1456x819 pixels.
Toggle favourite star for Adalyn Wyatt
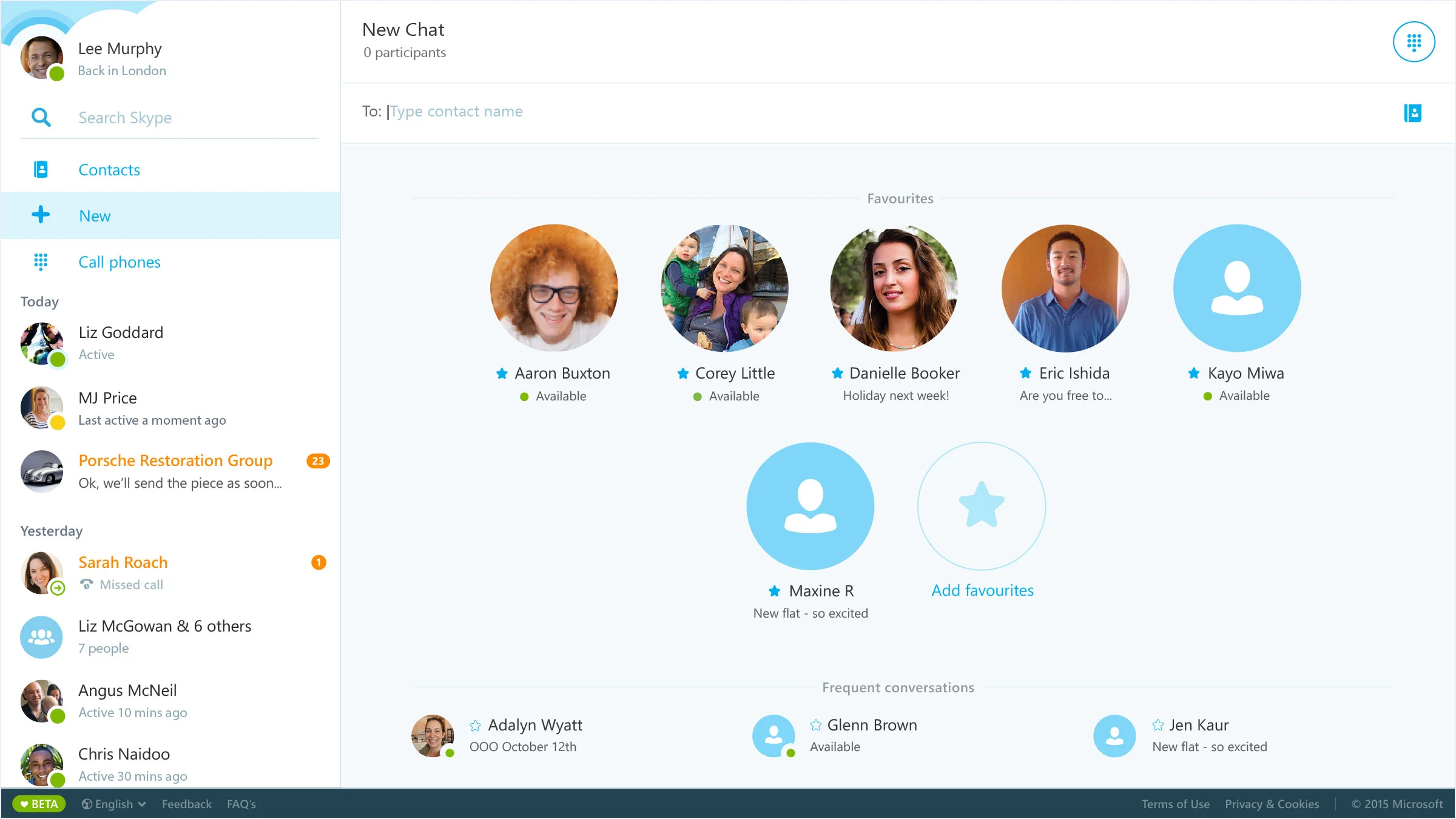point(475,726)
